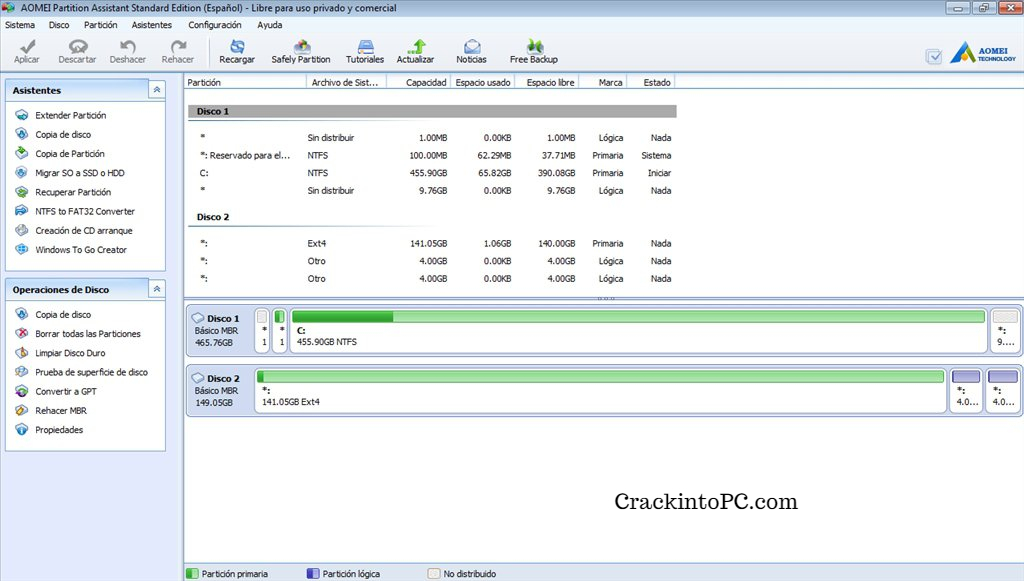Screen dimensions: 1024x581
Task: Select the Reservado para el... partition row
Action: (x=432, y=155)
